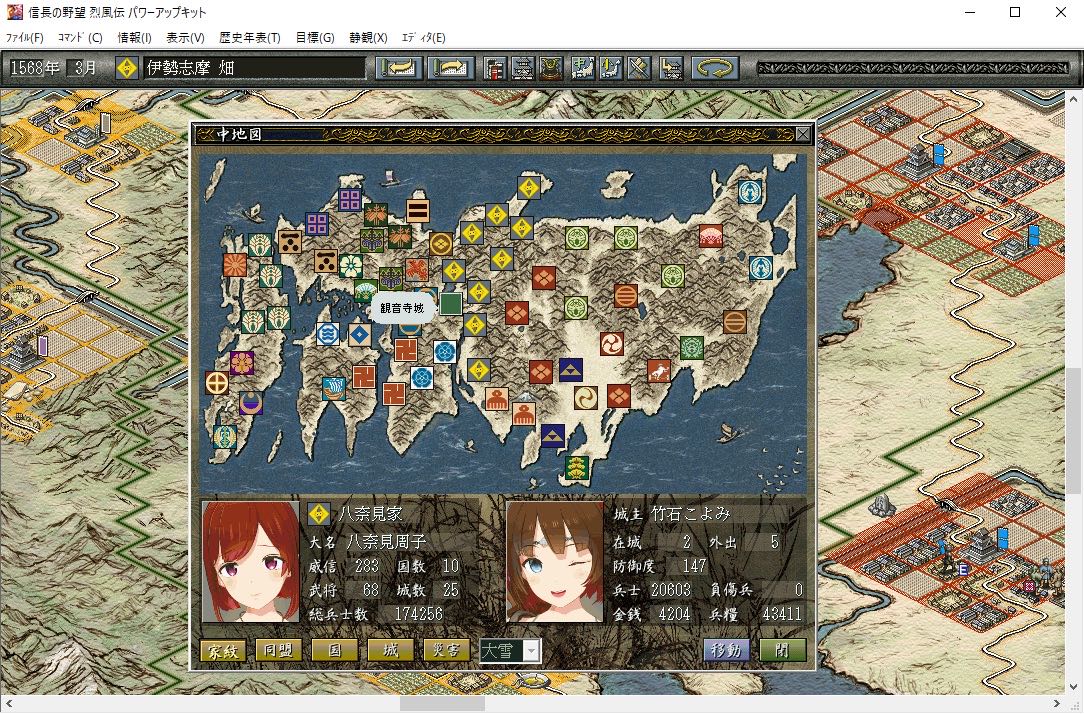Image resolution: width=1084 pixels, height=714 pixels.
Task: Expand the 大雪 disaster type dropdown
Action: point(531,651)
